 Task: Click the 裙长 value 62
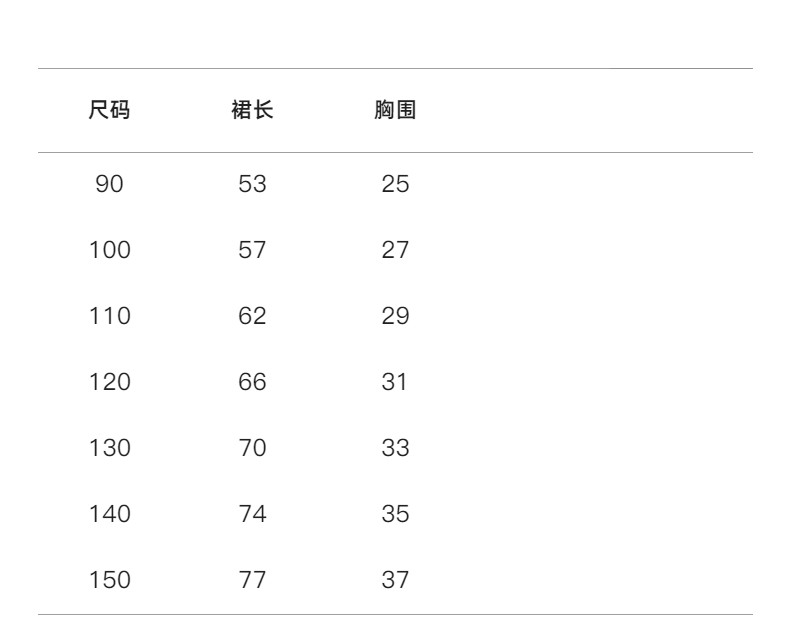click(x=252, y=316)
